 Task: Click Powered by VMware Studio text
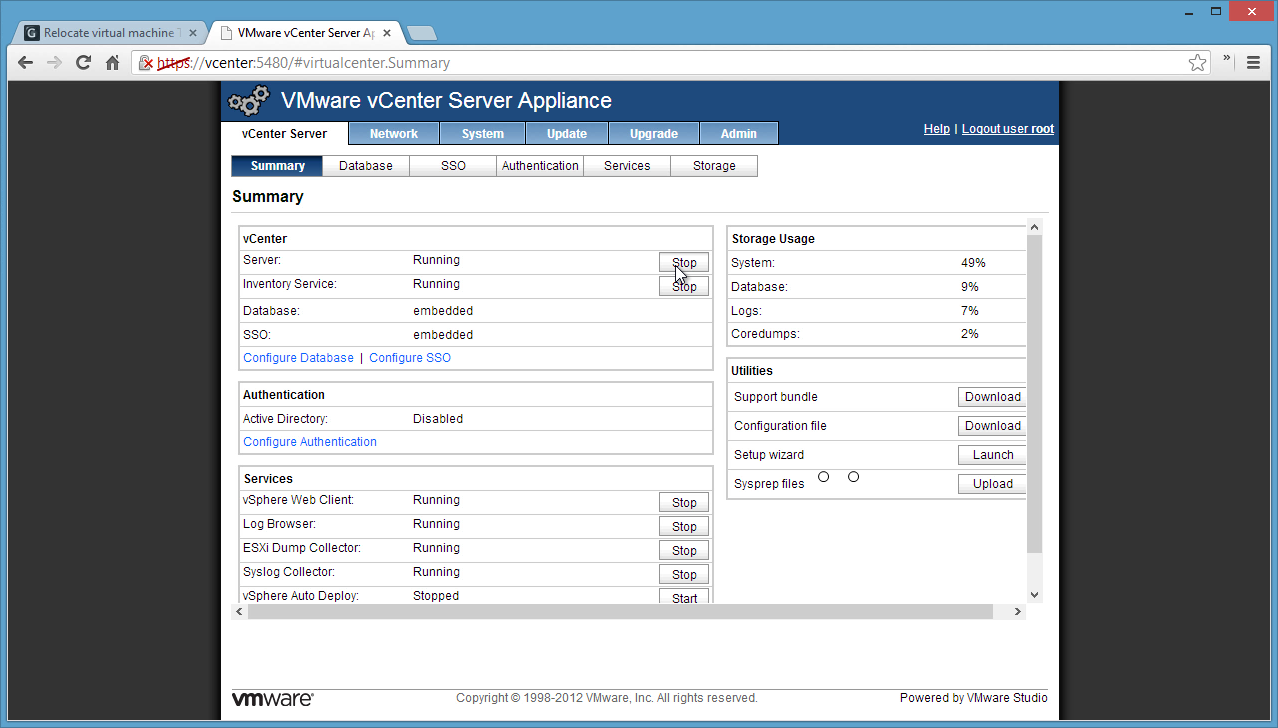[974, 698]
